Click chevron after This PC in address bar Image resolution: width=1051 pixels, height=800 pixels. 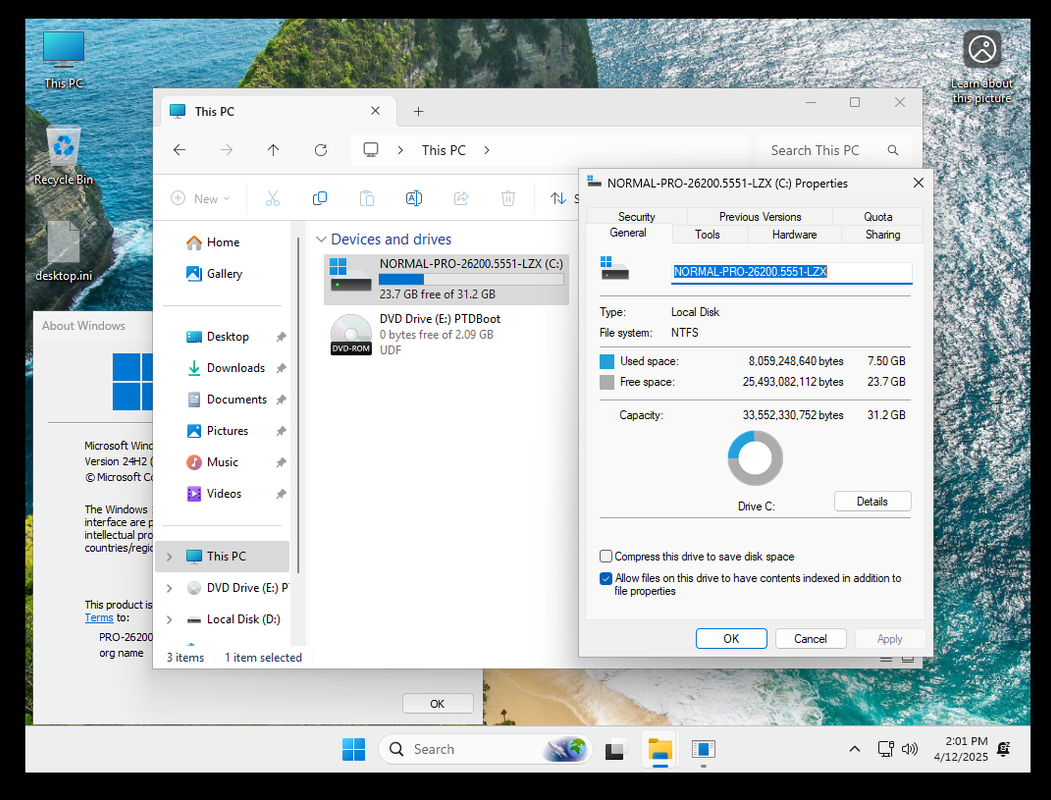point(487,150)
